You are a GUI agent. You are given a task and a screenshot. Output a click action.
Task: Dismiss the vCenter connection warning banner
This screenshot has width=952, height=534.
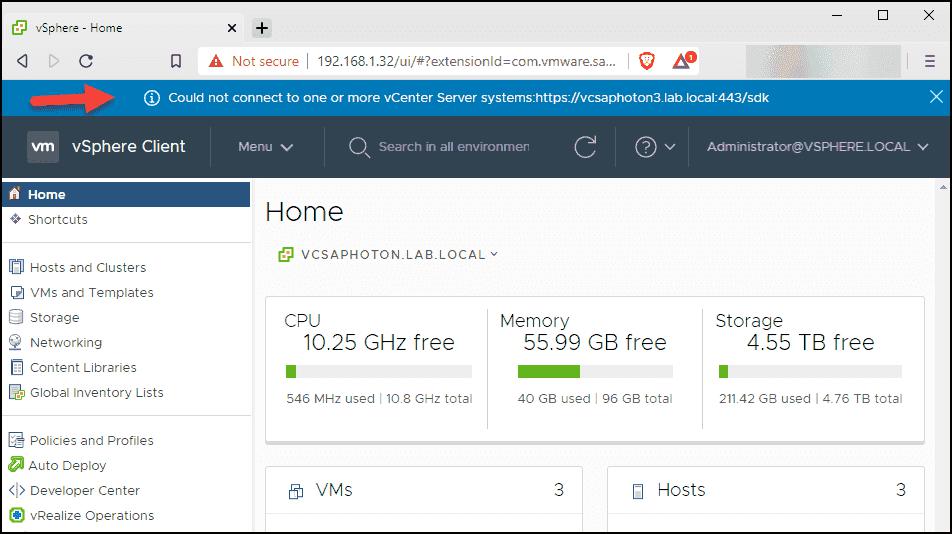936,96
